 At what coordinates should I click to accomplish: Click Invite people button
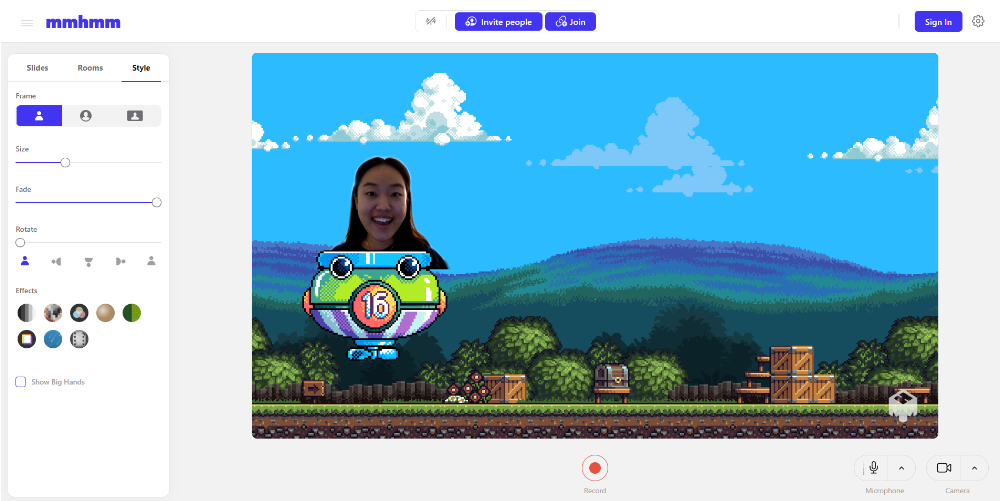(x=499, y=22)
